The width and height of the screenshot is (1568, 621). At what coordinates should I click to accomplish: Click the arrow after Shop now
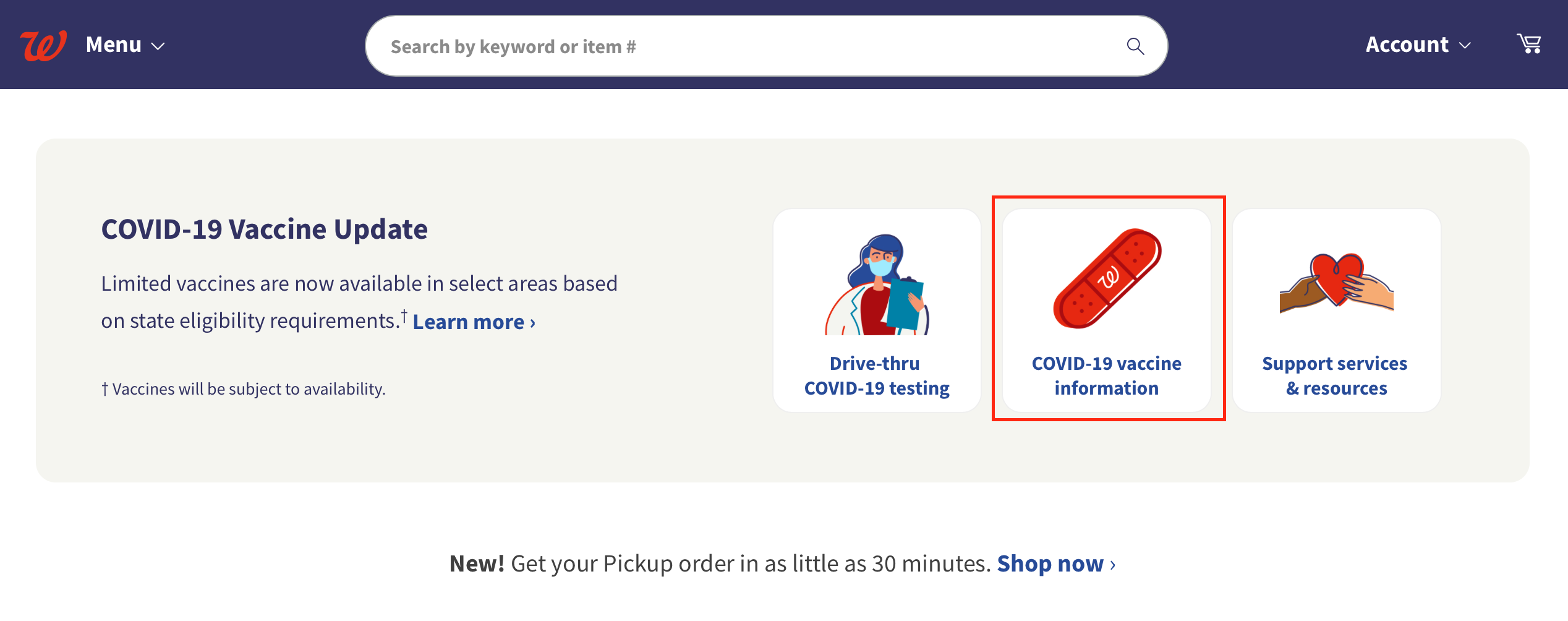1113,565
